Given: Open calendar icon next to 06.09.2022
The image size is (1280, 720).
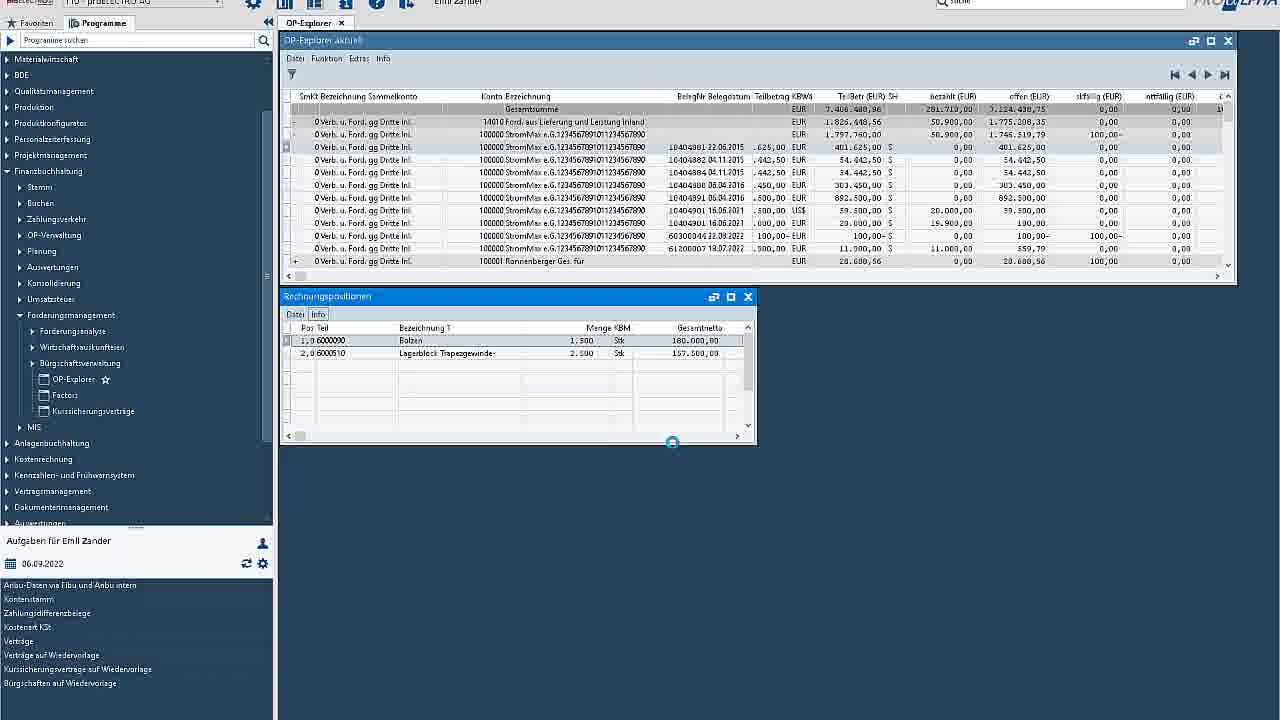Looking at the screenshot, I should pyautogui.click(x=10, y=564).
